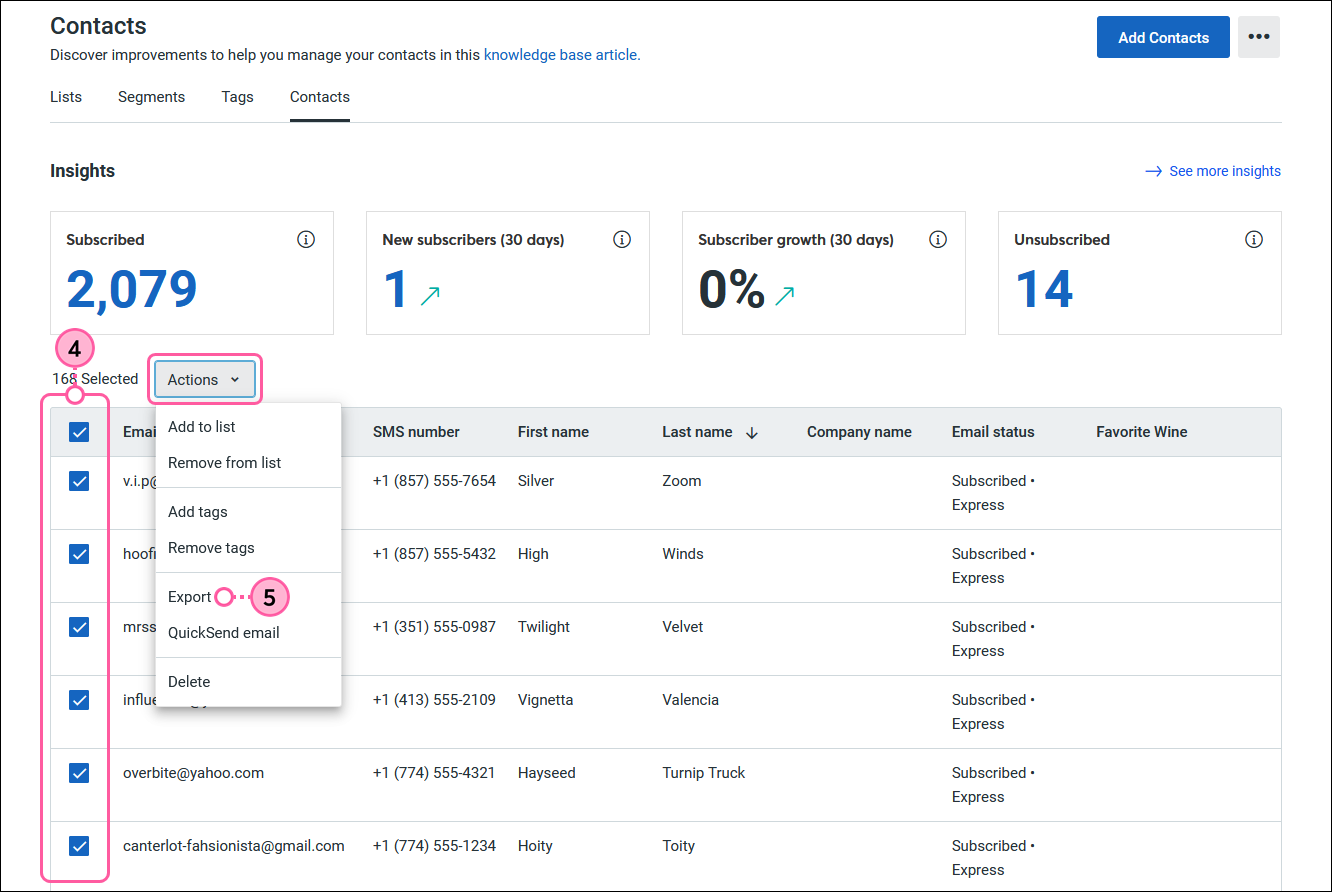Click the Last name column header
Screen dimensions: 1332x892
point(697,432)
